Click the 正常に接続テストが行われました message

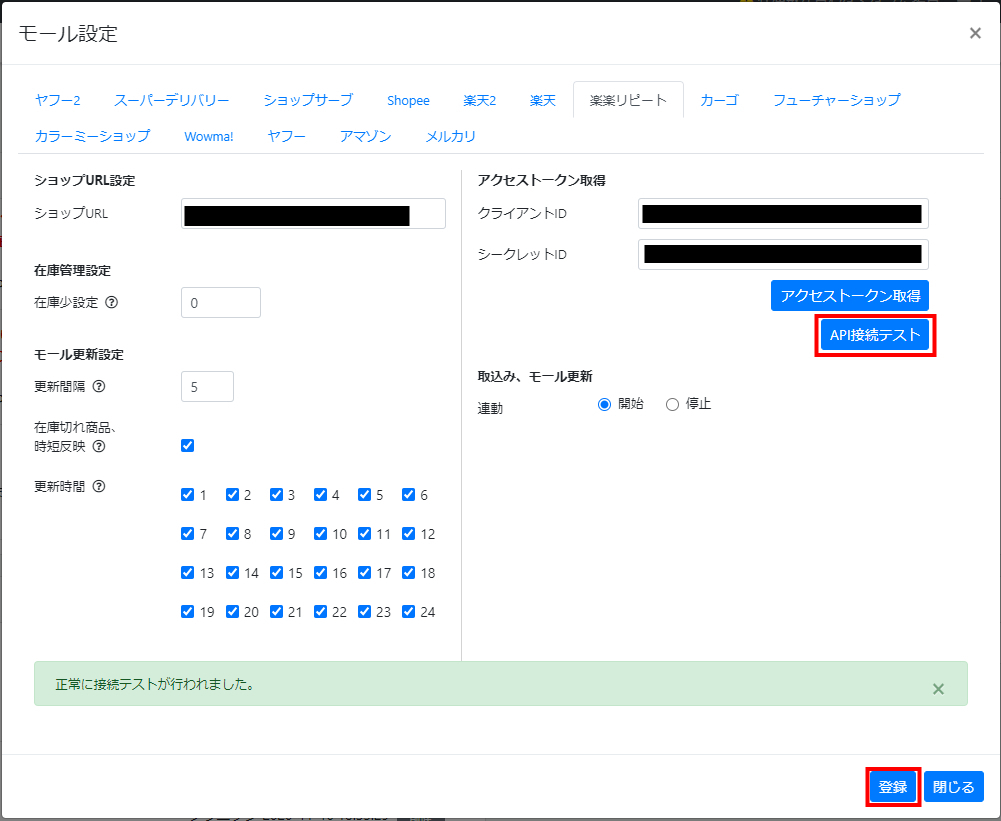coord(156,684)
